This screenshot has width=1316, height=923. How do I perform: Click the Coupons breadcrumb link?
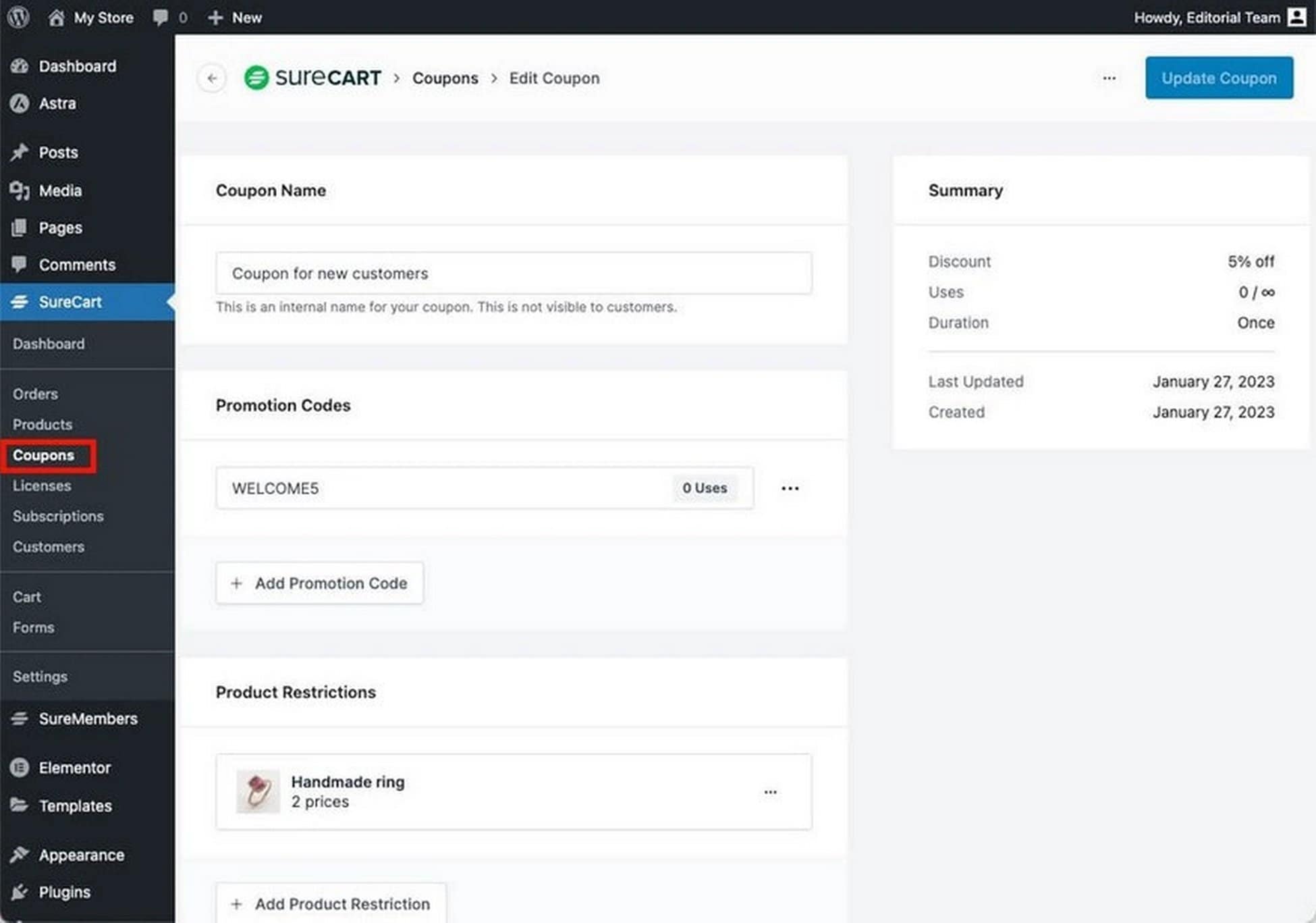445,78
